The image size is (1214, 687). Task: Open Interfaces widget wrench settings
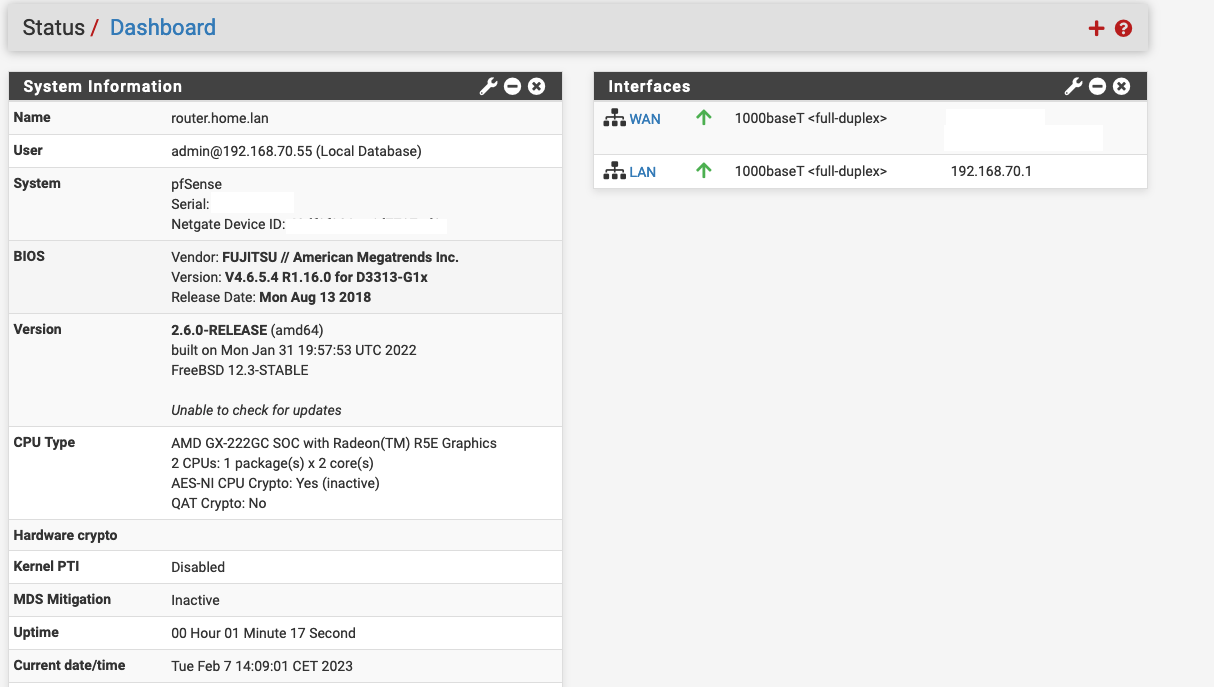(x=1073, y=86)
